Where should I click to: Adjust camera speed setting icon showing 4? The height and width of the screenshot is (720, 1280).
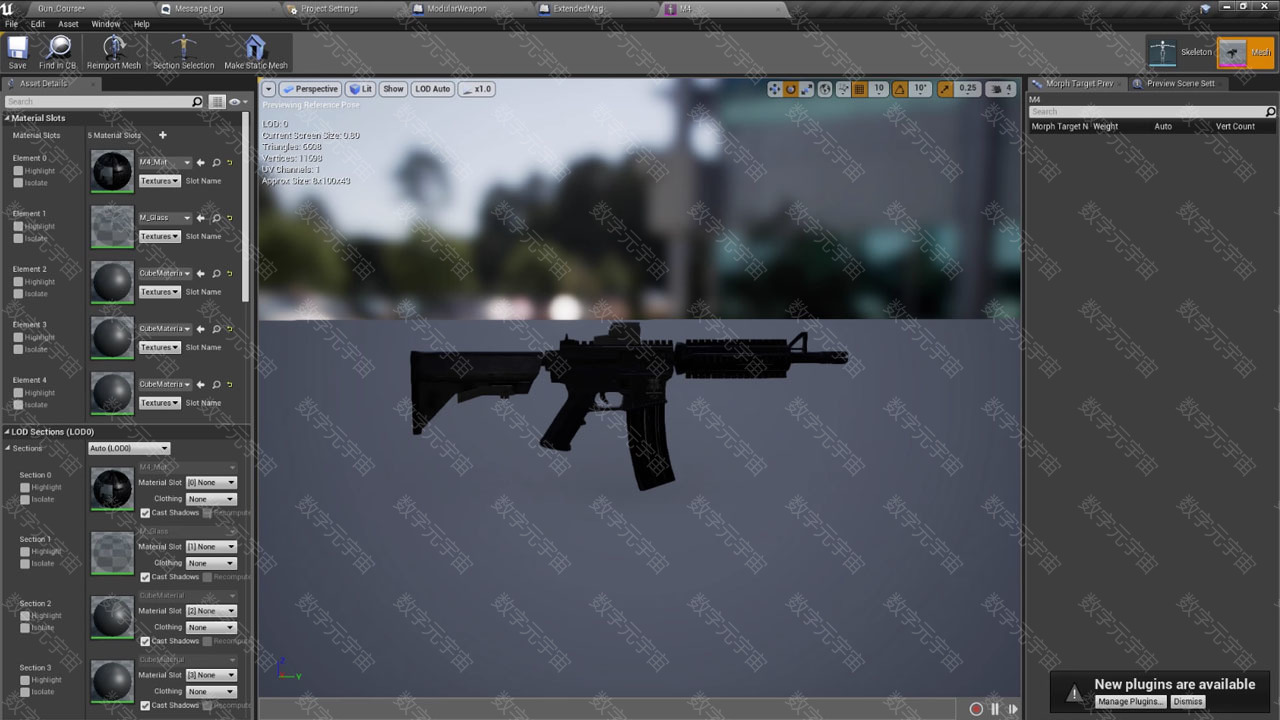(x=1002, y=89)
